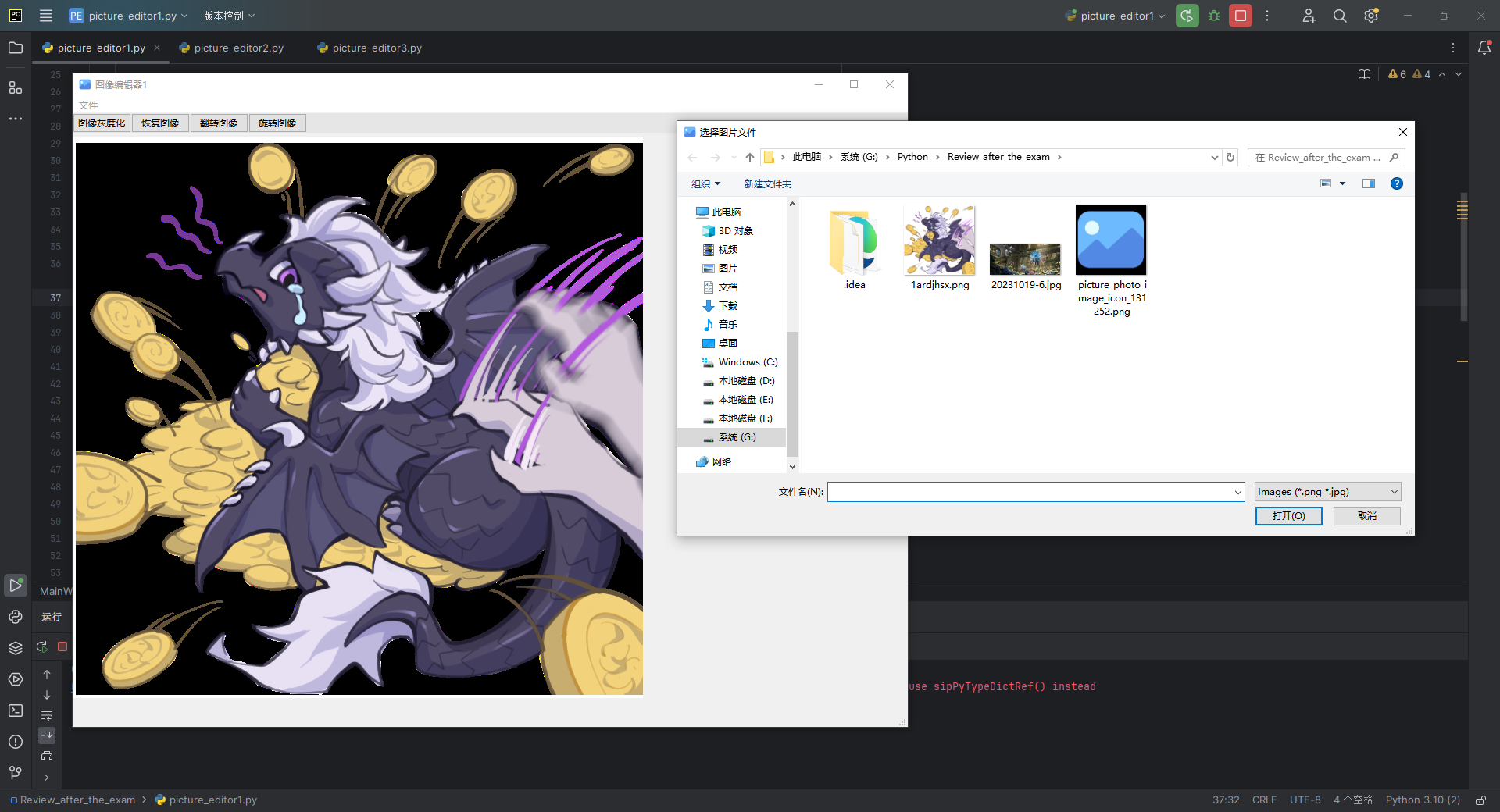
Task: Open the PyCharm main menu hamburger icon
Action: tap(46, 16)
